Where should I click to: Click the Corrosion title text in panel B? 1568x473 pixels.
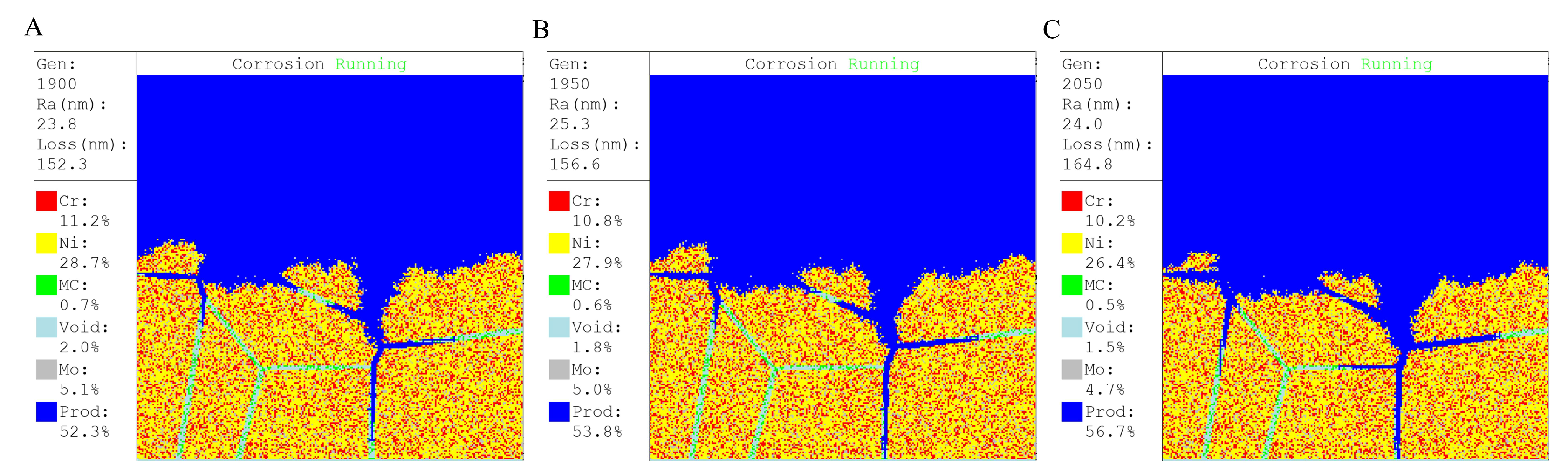tap(791, 64)
